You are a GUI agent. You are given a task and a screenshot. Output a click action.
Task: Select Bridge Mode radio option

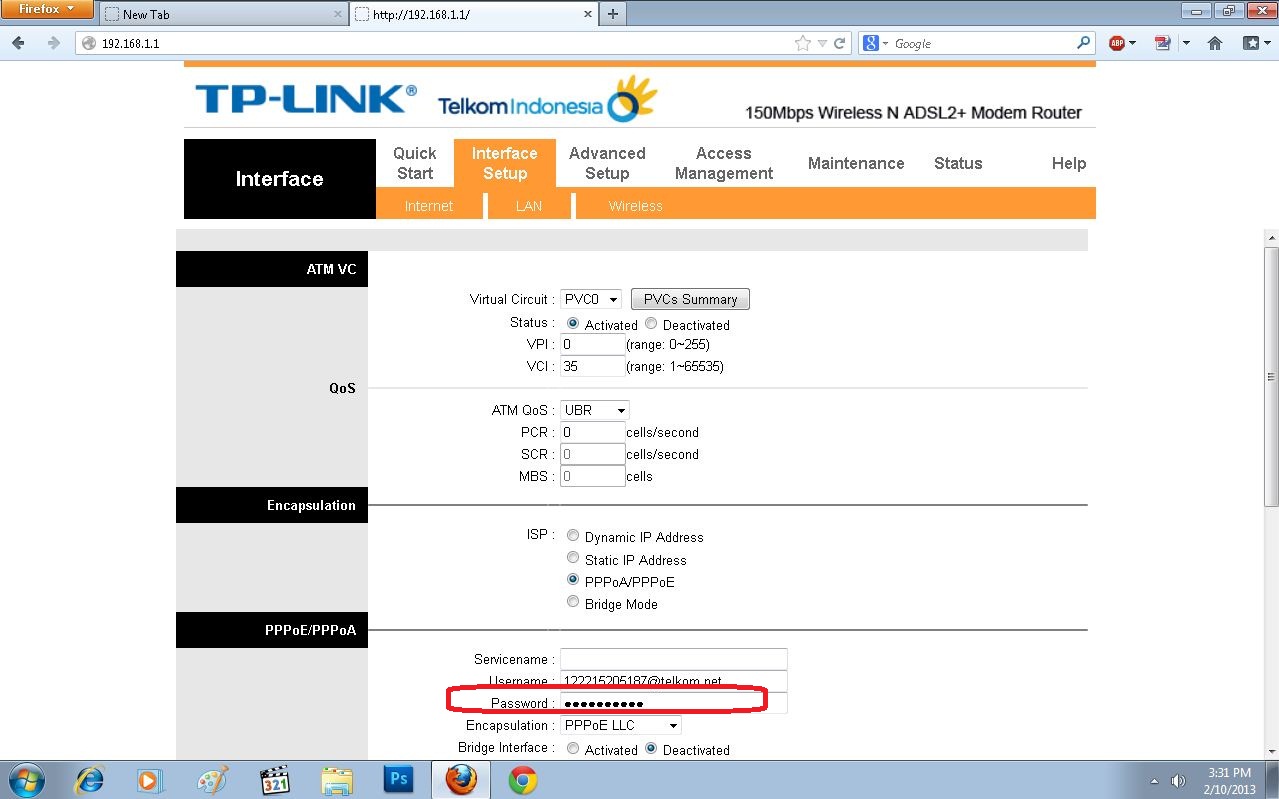coord(573,602)
